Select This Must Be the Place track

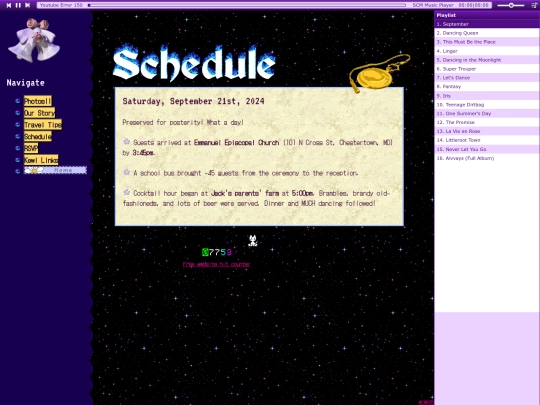(487, 42)
